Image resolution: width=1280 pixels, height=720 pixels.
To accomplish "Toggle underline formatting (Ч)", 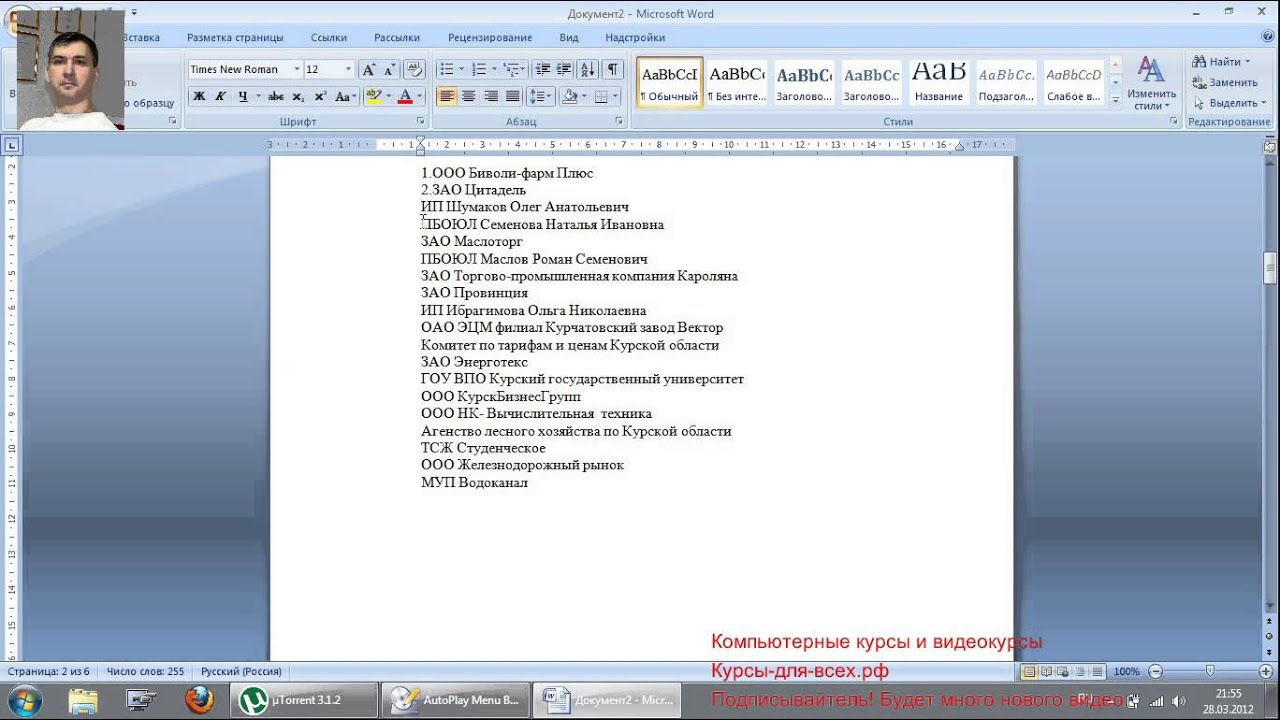I will click(242, 96).
